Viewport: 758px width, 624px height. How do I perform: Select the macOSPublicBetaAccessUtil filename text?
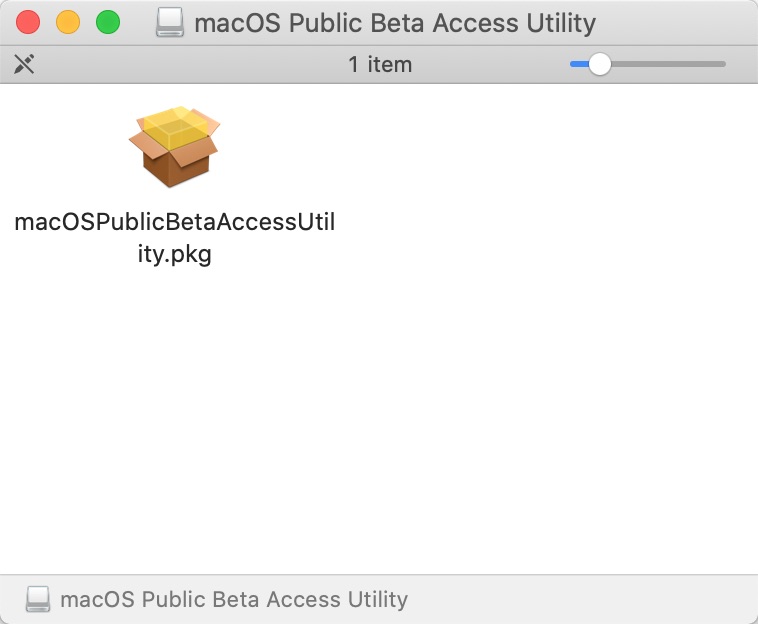(174, 223)
